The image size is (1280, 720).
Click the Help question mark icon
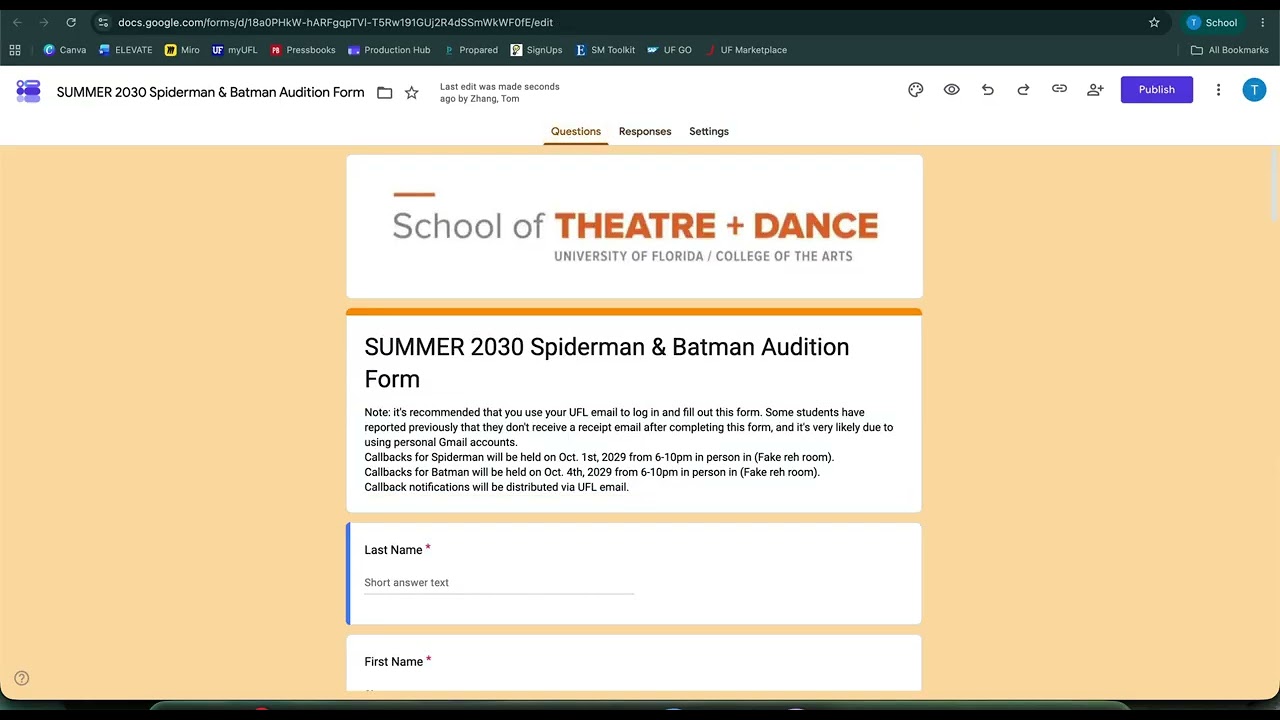(22, 678)
